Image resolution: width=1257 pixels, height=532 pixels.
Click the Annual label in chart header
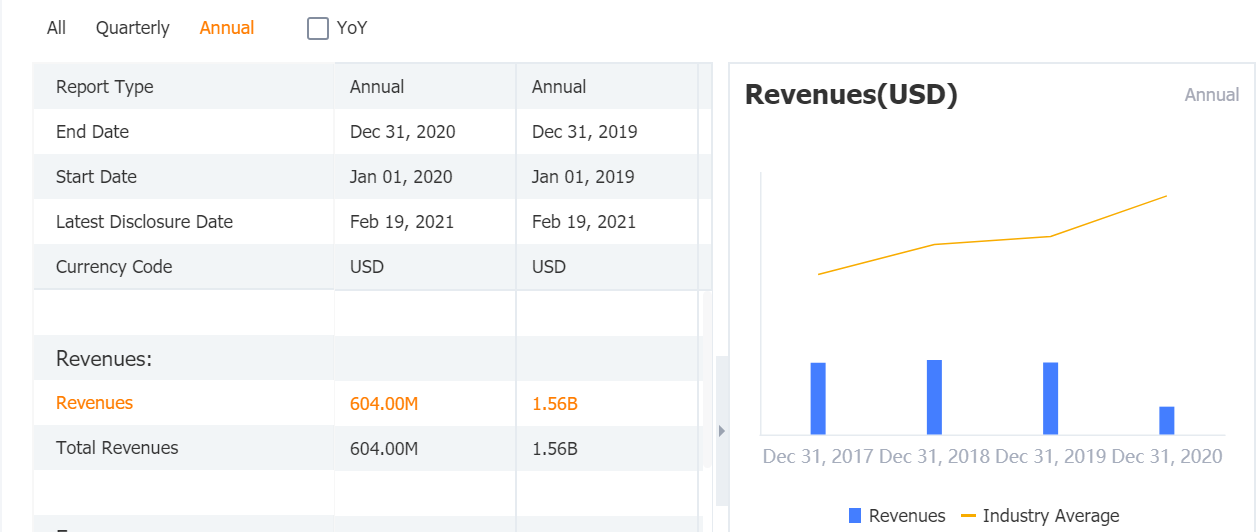(1211, 95)
